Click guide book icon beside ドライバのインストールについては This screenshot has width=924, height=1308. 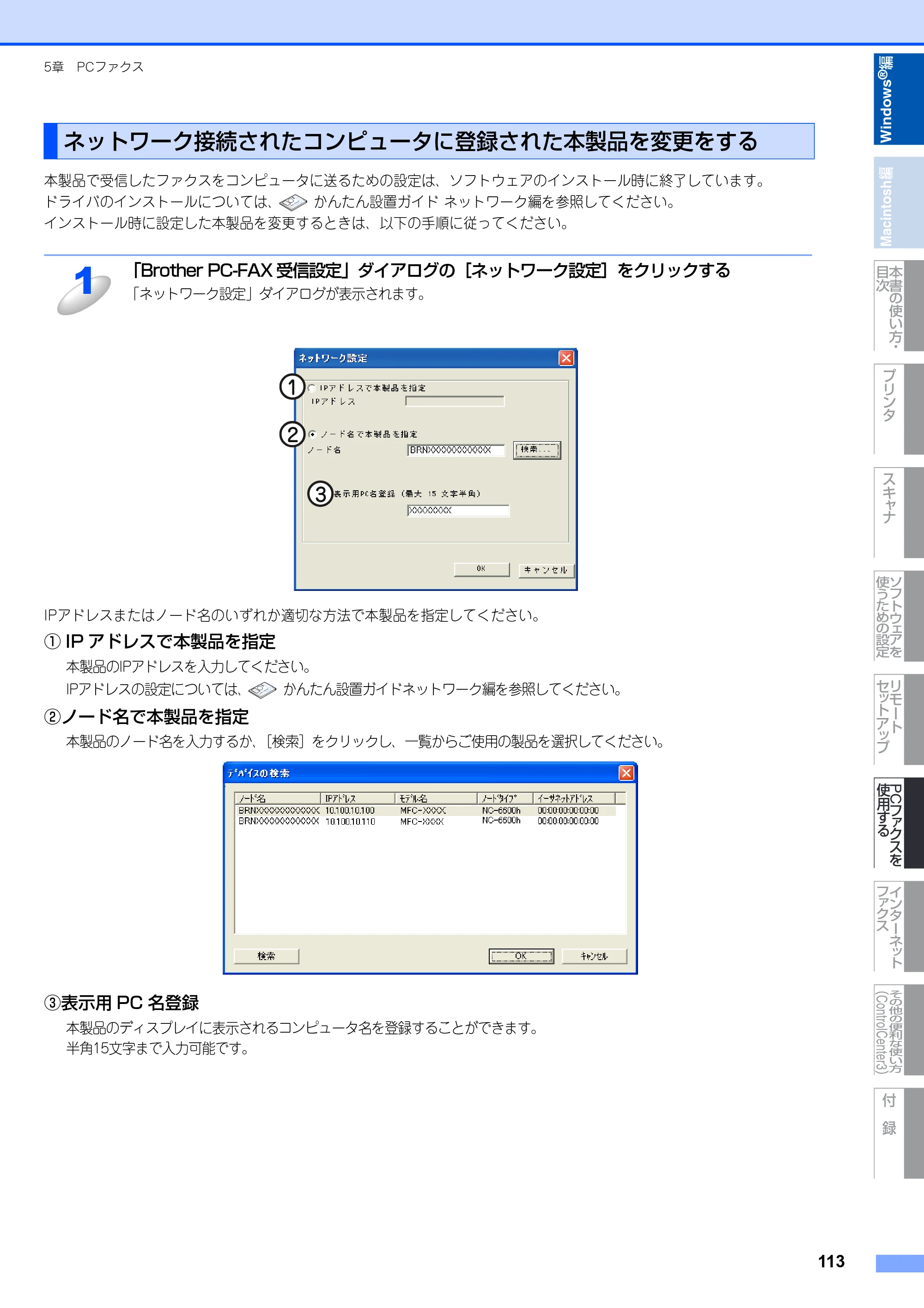293,202
